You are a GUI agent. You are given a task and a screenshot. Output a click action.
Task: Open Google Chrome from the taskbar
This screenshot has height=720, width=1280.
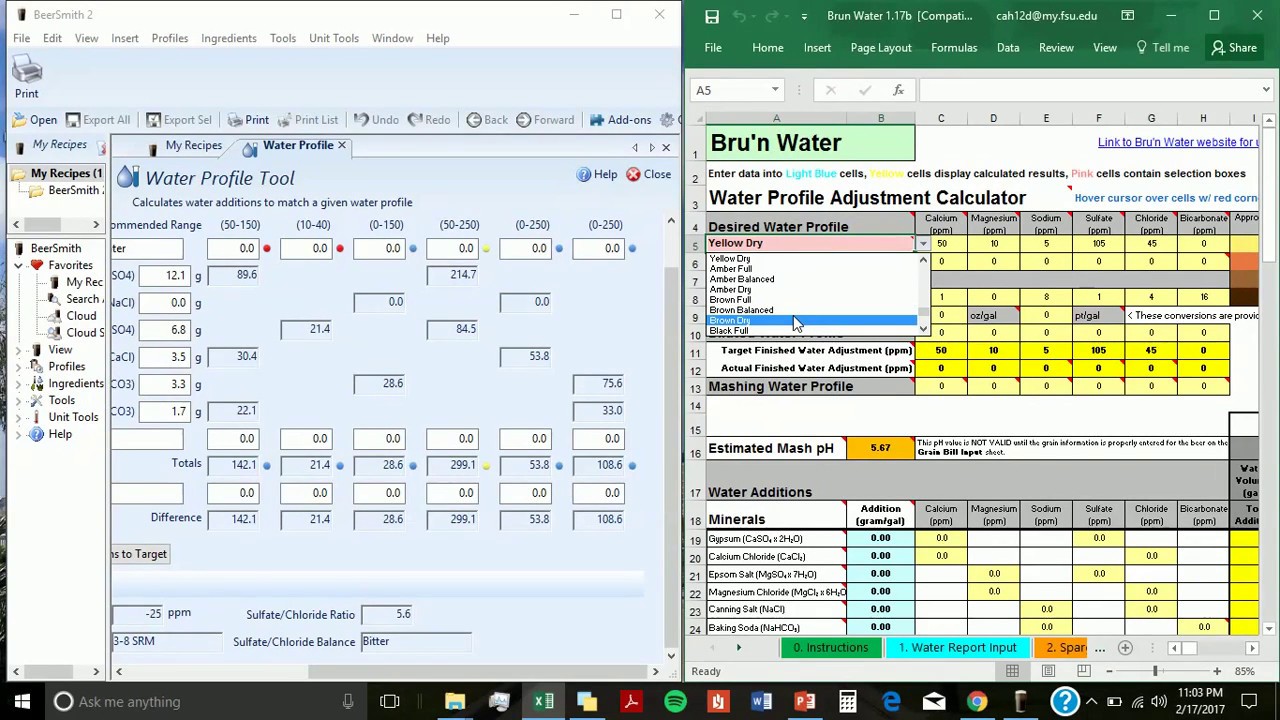[x=976, y=702]
